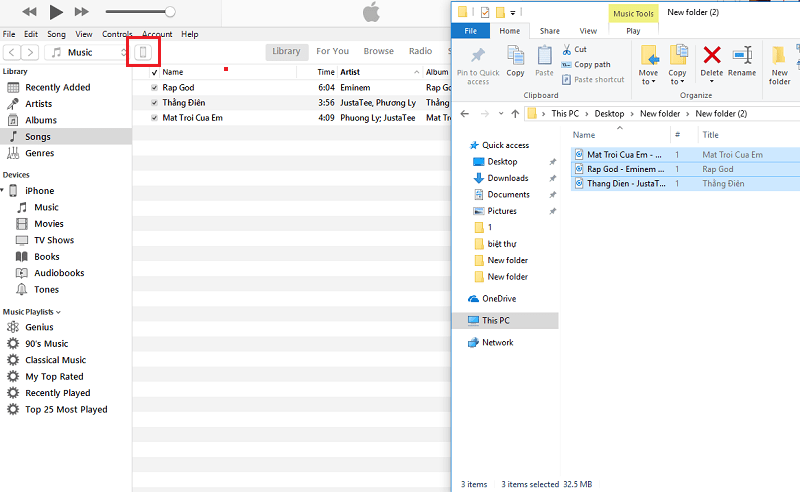Switch to Explorer Share ribbon tab
800x492 pixels.
coord(549,31)
